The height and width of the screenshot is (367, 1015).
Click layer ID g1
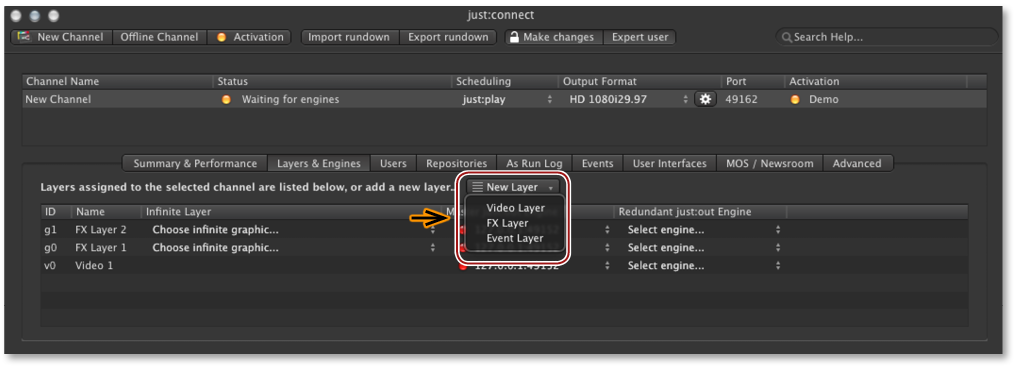(x=51, y=230)
